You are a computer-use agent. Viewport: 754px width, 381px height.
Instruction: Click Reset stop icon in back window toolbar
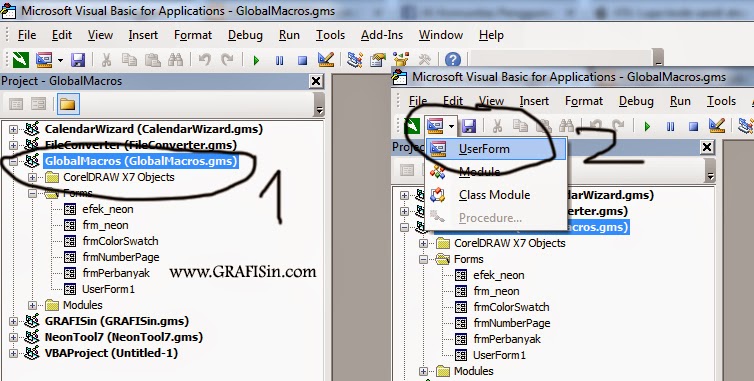coord(302,61)
